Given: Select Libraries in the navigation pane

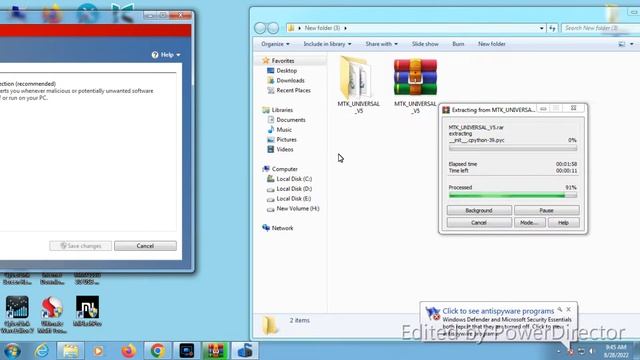Looking at the screenshot, I should [282, 110].
